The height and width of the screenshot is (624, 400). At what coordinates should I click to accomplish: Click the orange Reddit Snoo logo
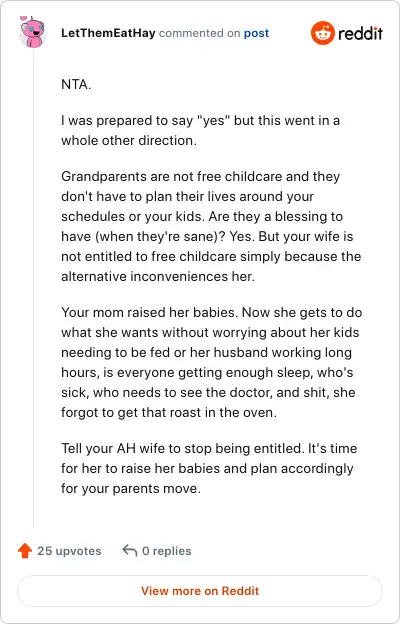pos(322,33)
